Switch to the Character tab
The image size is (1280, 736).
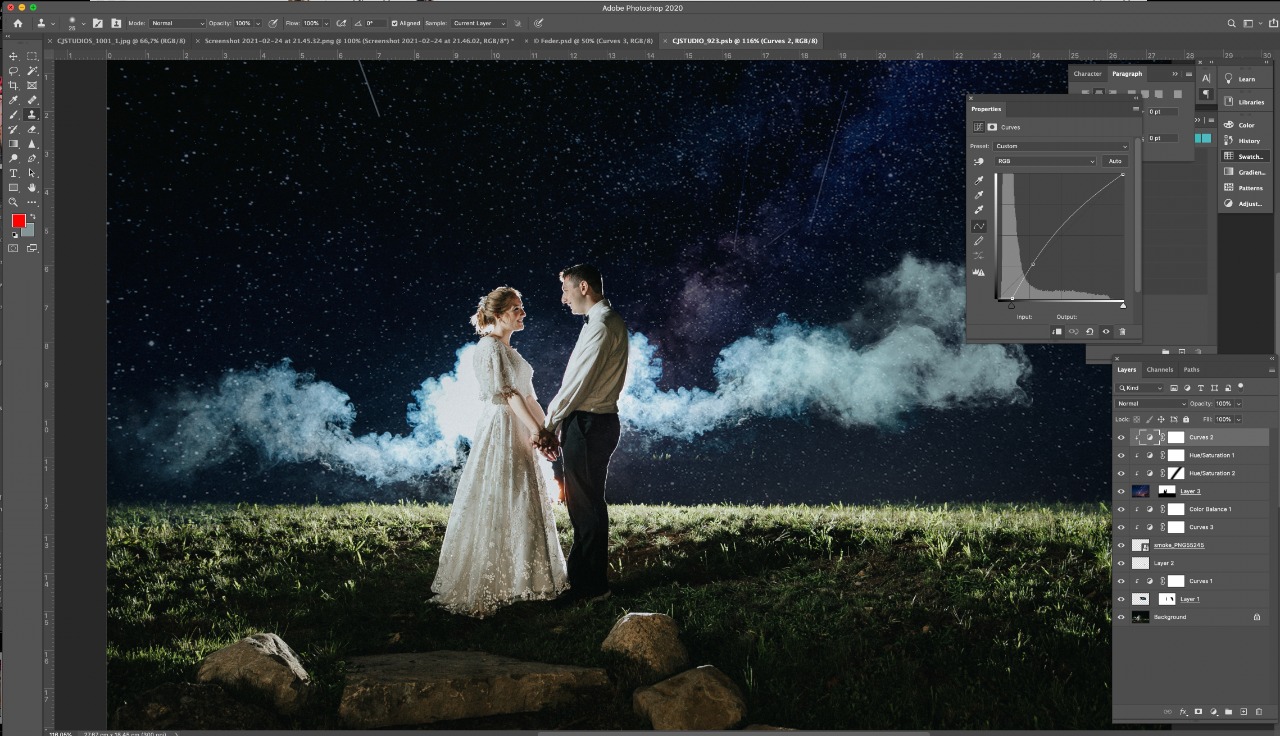coord(1087,74)
